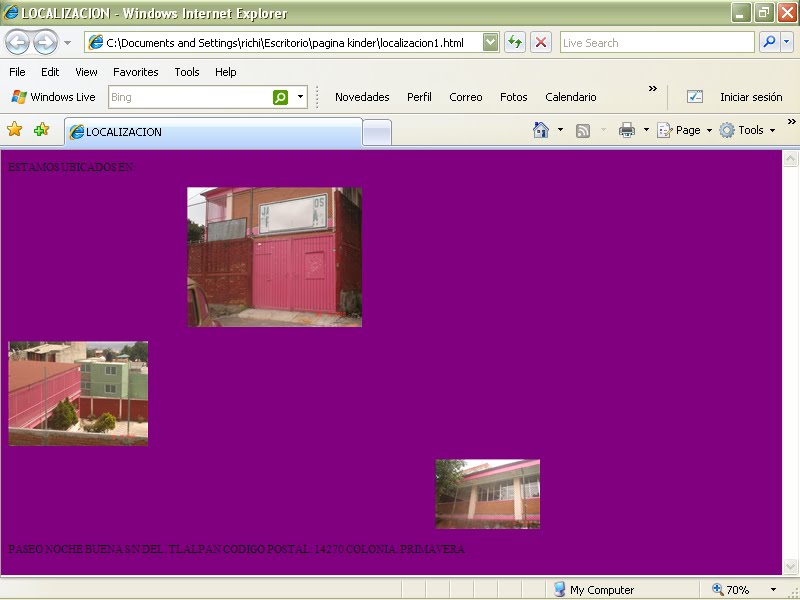Open the Page command bar menu
This screenshot has width=800, height=600.
pos(684,130)
